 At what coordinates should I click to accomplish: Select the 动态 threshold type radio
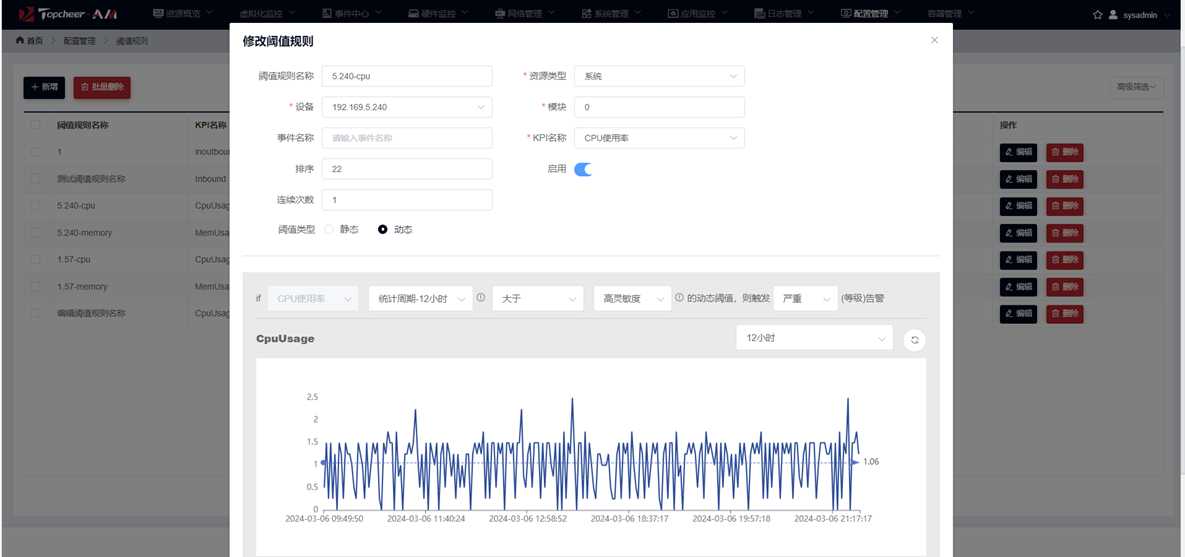(x=382, y=229)
